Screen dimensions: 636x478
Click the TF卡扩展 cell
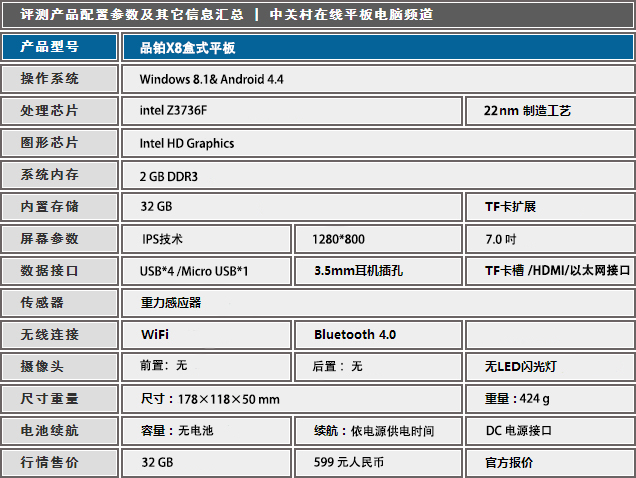coord(550,207)
